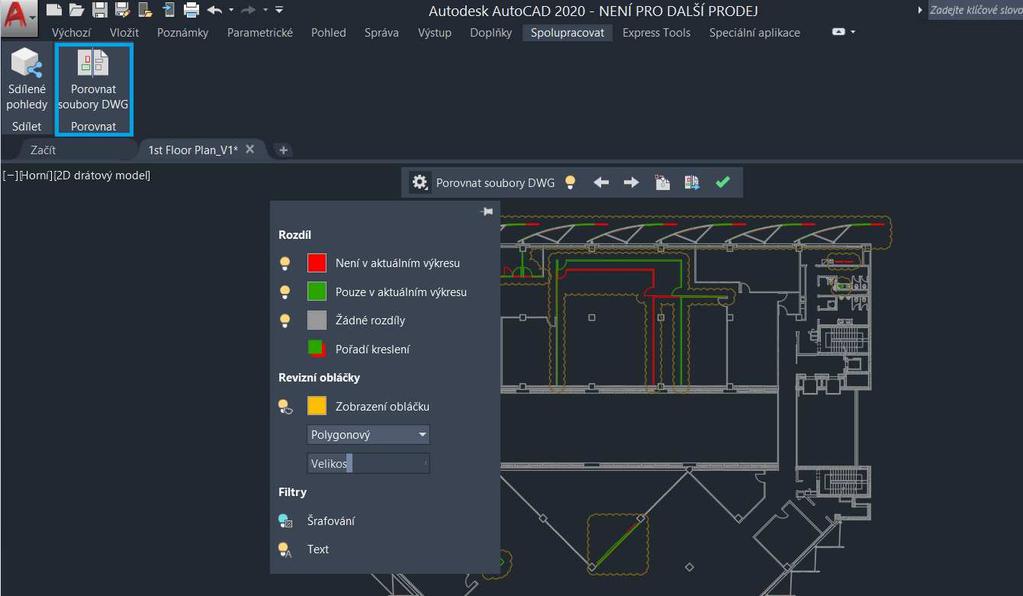Expand the Porovnat panel title
Viewport: 1023px width, 596px height.
(x=93, y=126)
